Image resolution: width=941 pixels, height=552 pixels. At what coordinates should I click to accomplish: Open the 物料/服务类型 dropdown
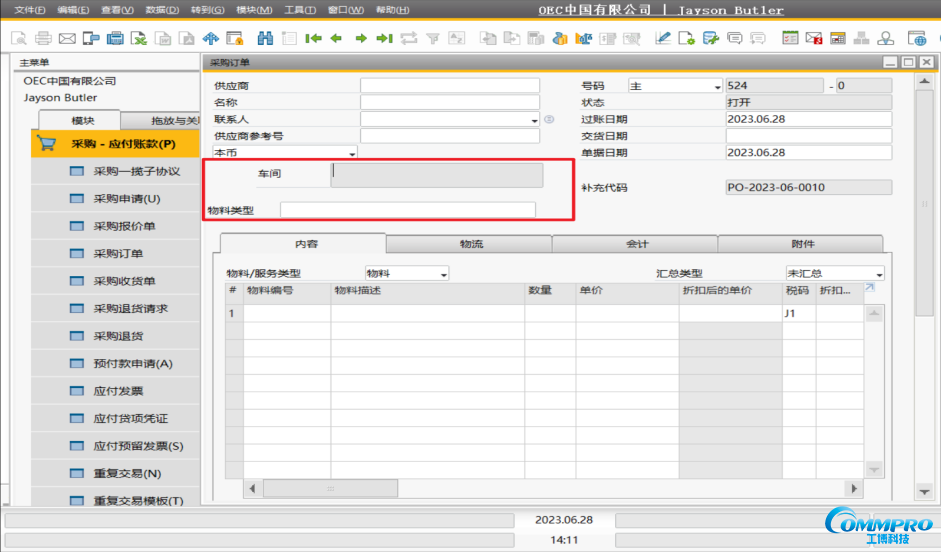[x=443, y=274]
